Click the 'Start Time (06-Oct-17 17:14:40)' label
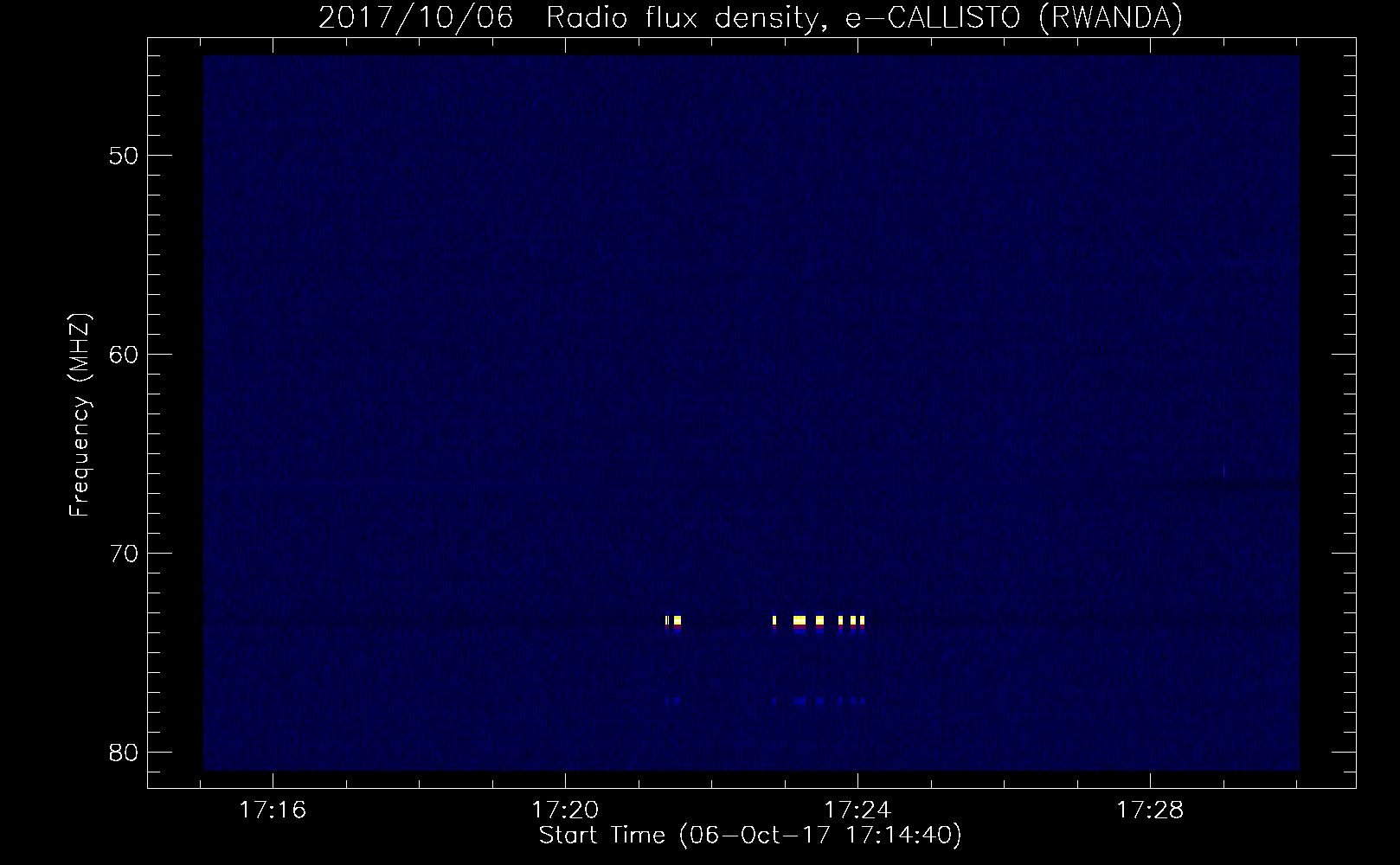 pyautogui.click(x=750, y=836)
